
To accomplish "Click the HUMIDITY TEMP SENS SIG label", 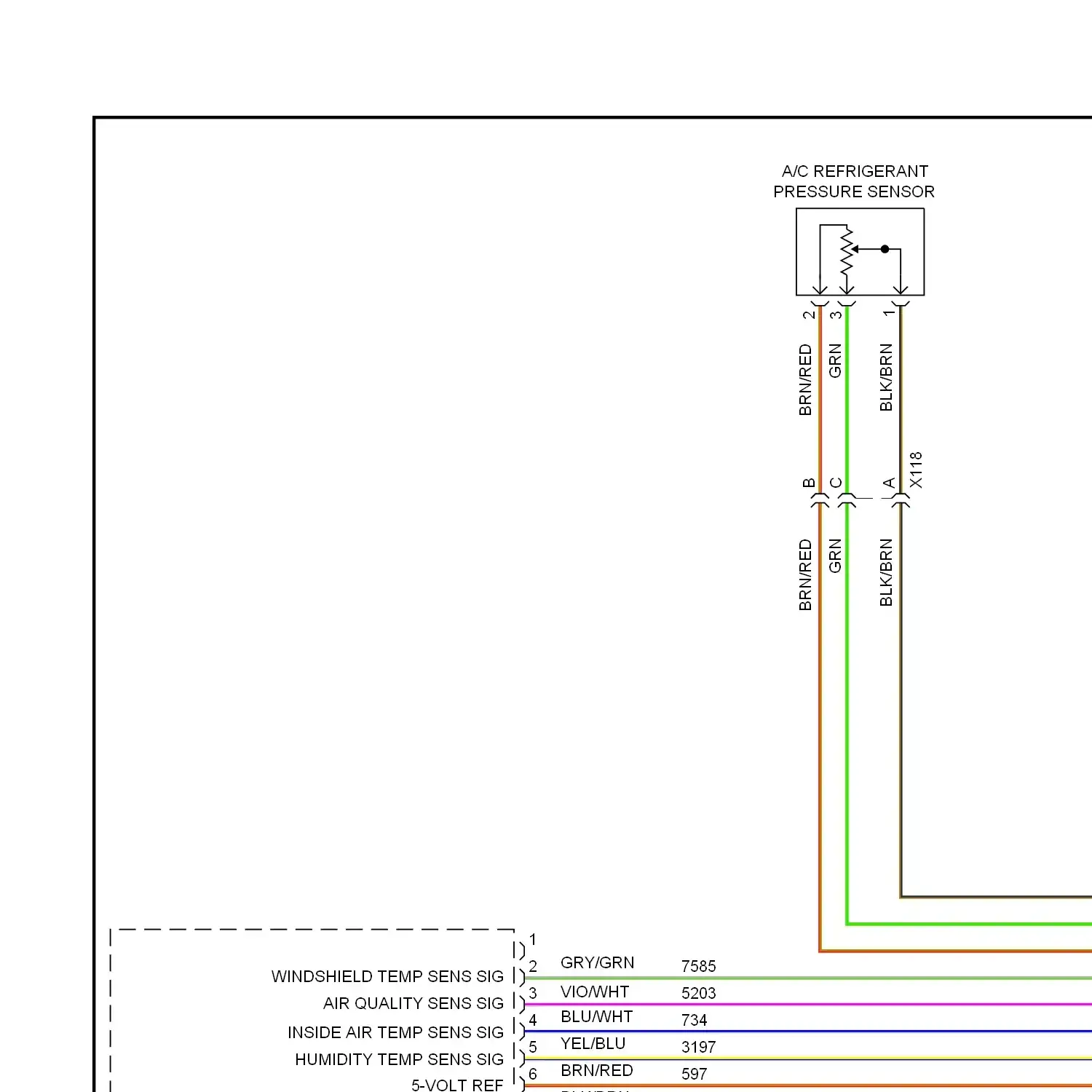I will click(x=399, y=1059).
